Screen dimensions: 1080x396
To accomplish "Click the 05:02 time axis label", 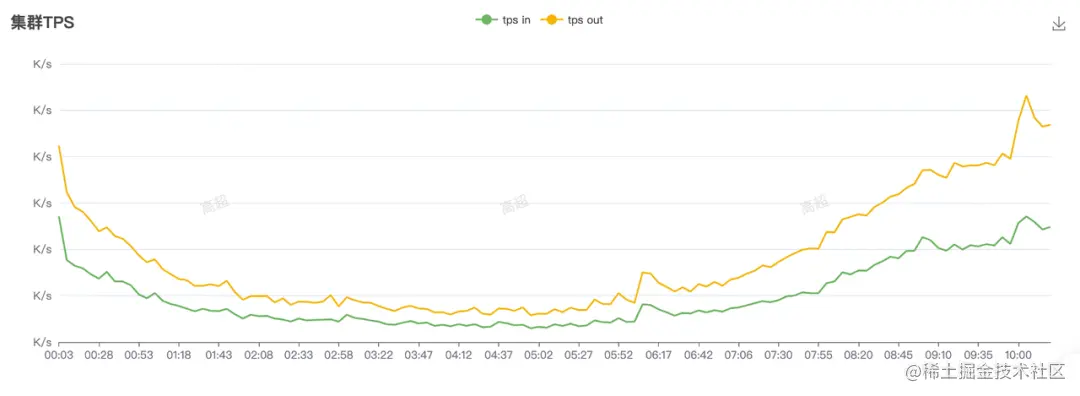I will [539, 355].
